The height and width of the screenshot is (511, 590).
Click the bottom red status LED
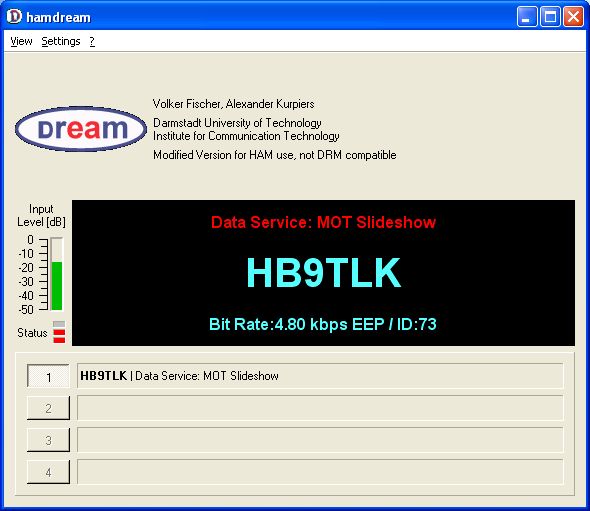pyautogui.click(x=59, y=340)
